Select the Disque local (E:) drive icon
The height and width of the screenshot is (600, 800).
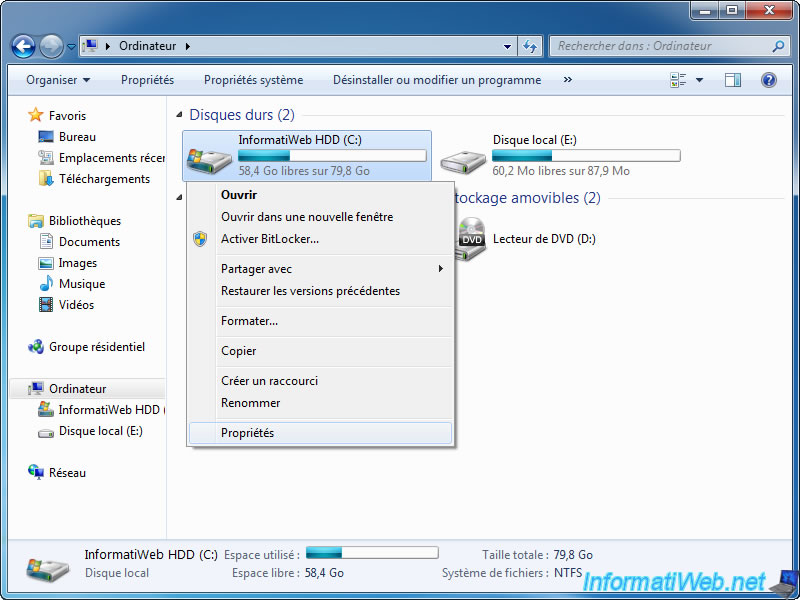464,156
